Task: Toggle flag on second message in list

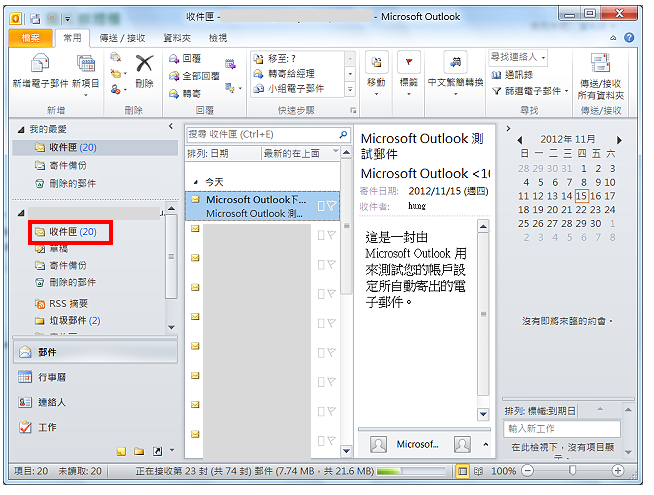Action: [332, 235]
